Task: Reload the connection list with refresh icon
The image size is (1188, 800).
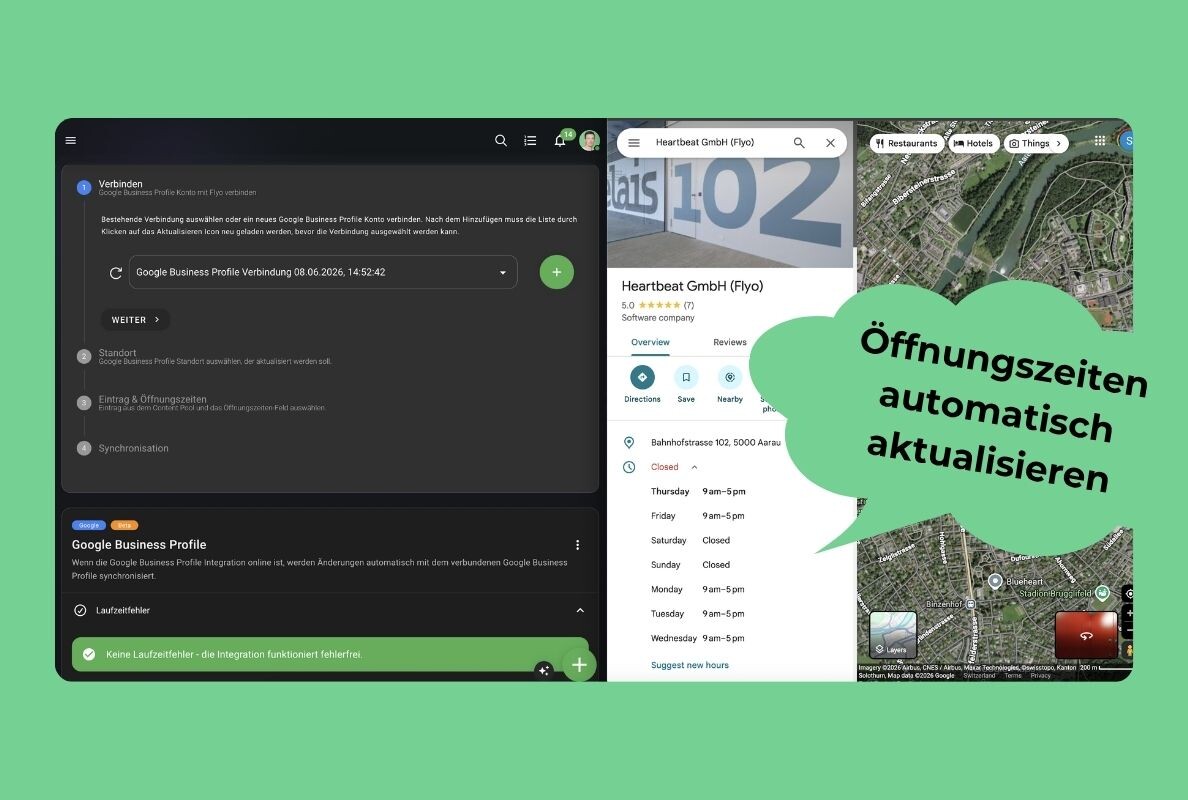Action: (116, 273)
